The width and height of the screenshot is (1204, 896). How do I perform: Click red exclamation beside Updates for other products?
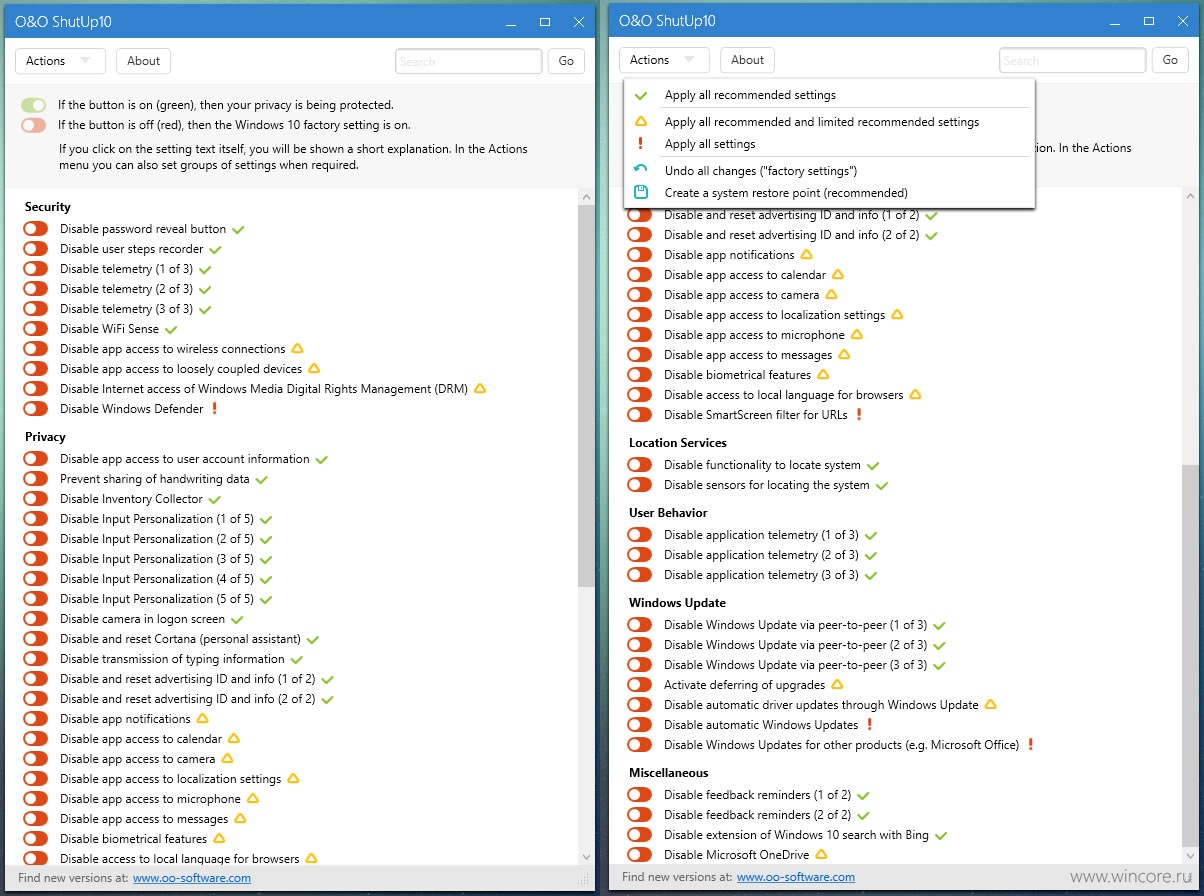pyautogui.click(x=1031, y=745)
